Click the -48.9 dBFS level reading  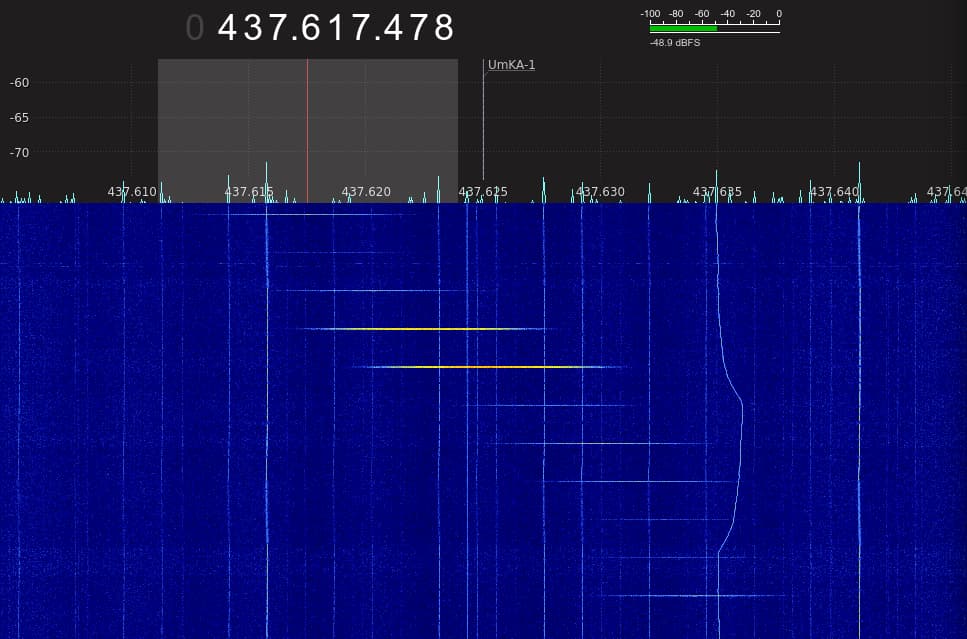pos(675,43)
